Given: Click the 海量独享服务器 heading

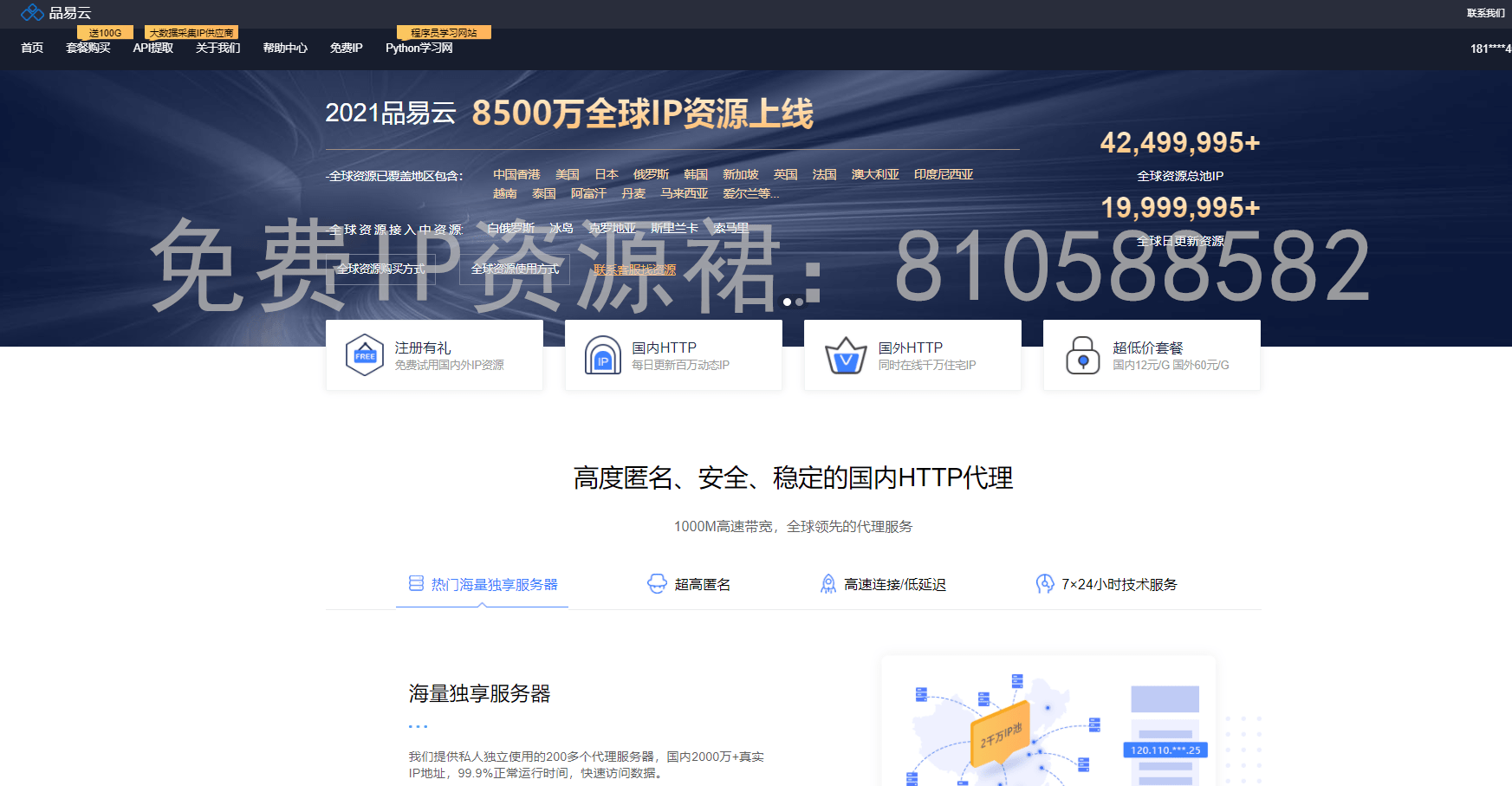Looking at the screenshot, I should 480,693.
